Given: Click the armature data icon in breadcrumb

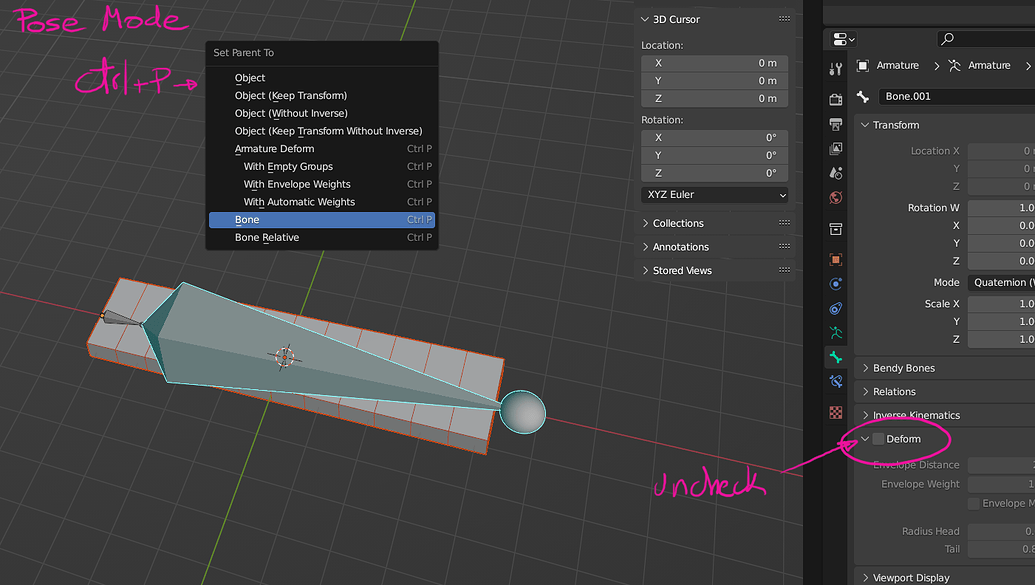Looking at the screenshot, I should point(954,65).
